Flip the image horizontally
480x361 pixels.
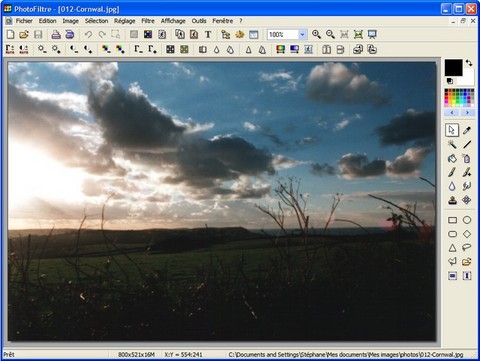coord(327,50)
